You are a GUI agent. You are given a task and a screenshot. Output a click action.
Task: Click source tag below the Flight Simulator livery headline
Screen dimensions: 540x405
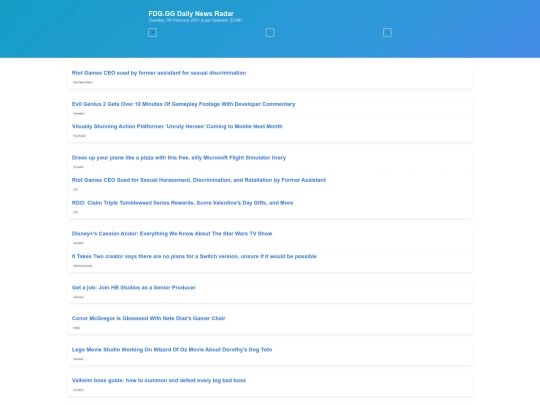[79, 167]
